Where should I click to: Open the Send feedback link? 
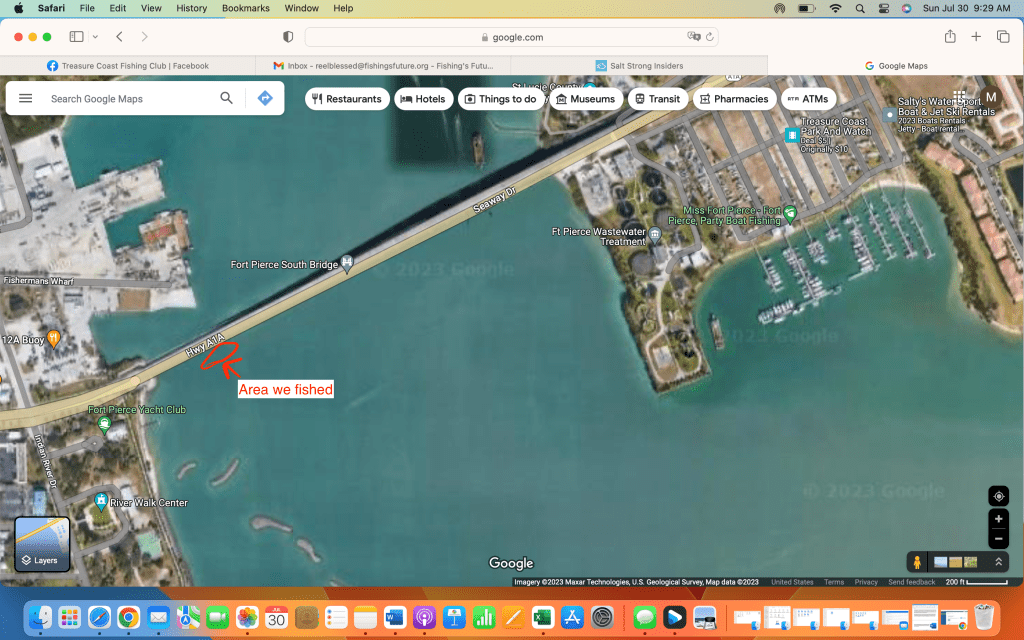point(911,582)
